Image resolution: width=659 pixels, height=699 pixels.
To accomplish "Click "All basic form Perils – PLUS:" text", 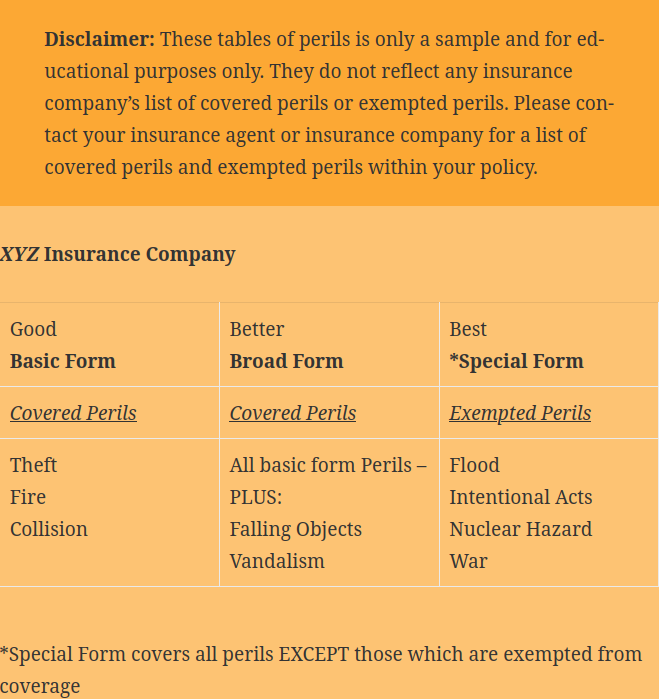I will (x=327, y=480).
